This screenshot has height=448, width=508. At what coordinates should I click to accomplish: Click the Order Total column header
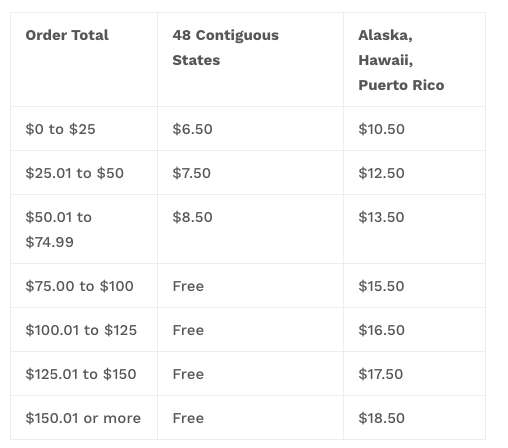(x=67, y=35)
